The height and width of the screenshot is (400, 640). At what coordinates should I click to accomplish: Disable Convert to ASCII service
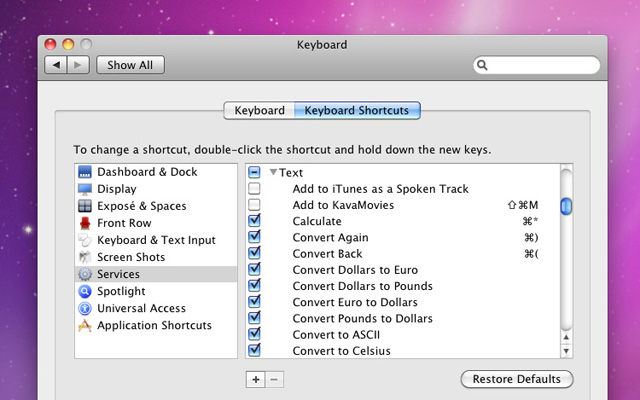coord(254,334)
